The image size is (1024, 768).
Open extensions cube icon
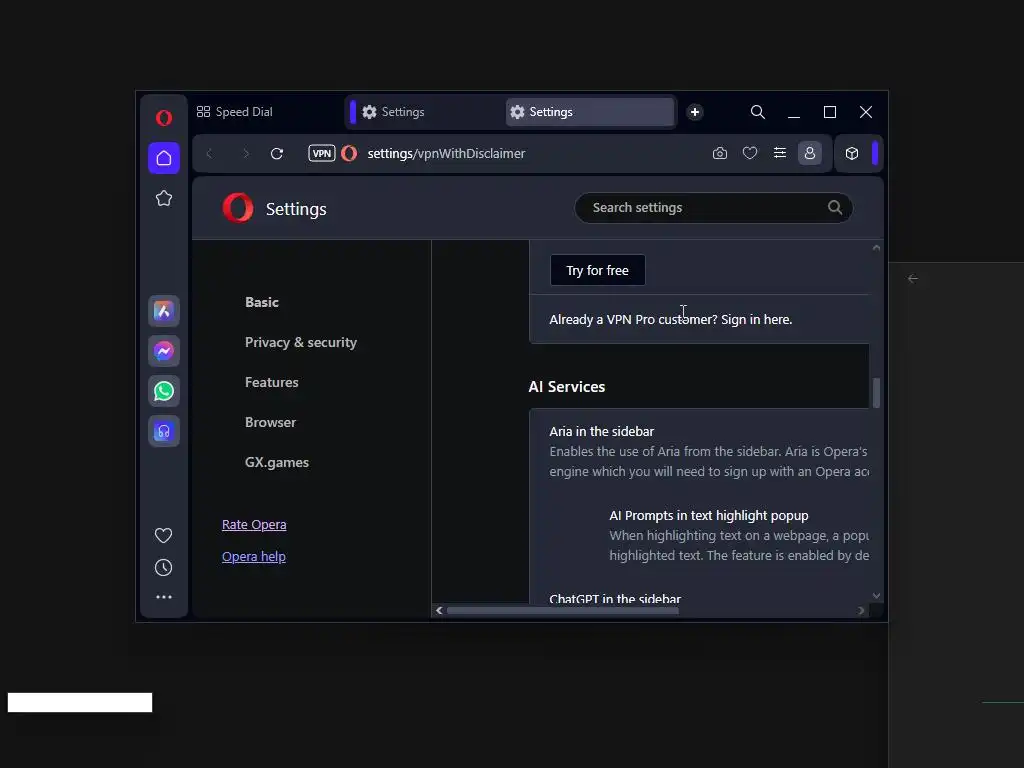tap(852, 153)
